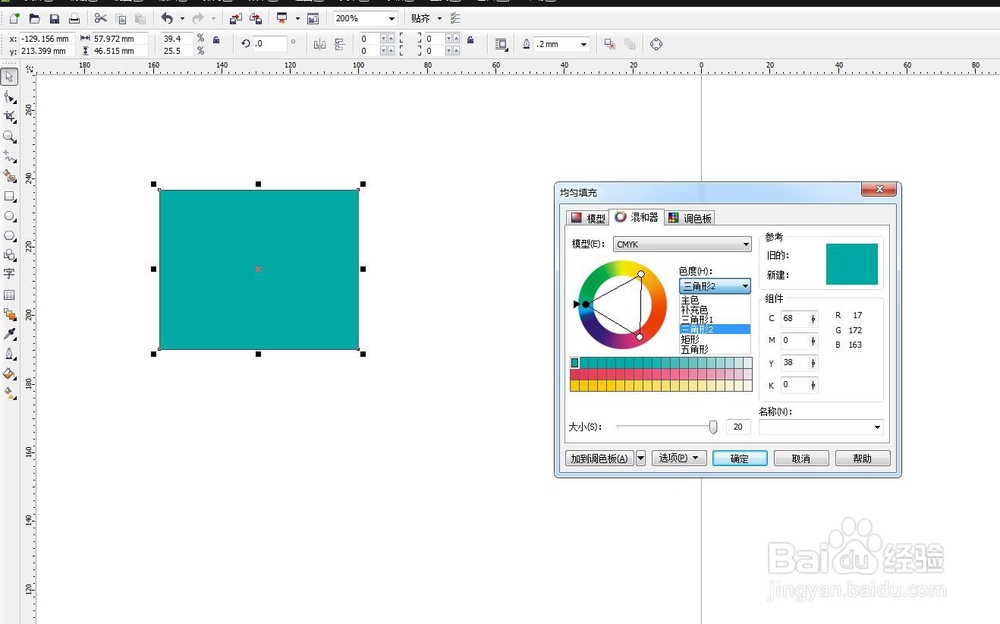Click the Import icon
Viewport: 1000px width, 624px height.
tap(235, 19)
